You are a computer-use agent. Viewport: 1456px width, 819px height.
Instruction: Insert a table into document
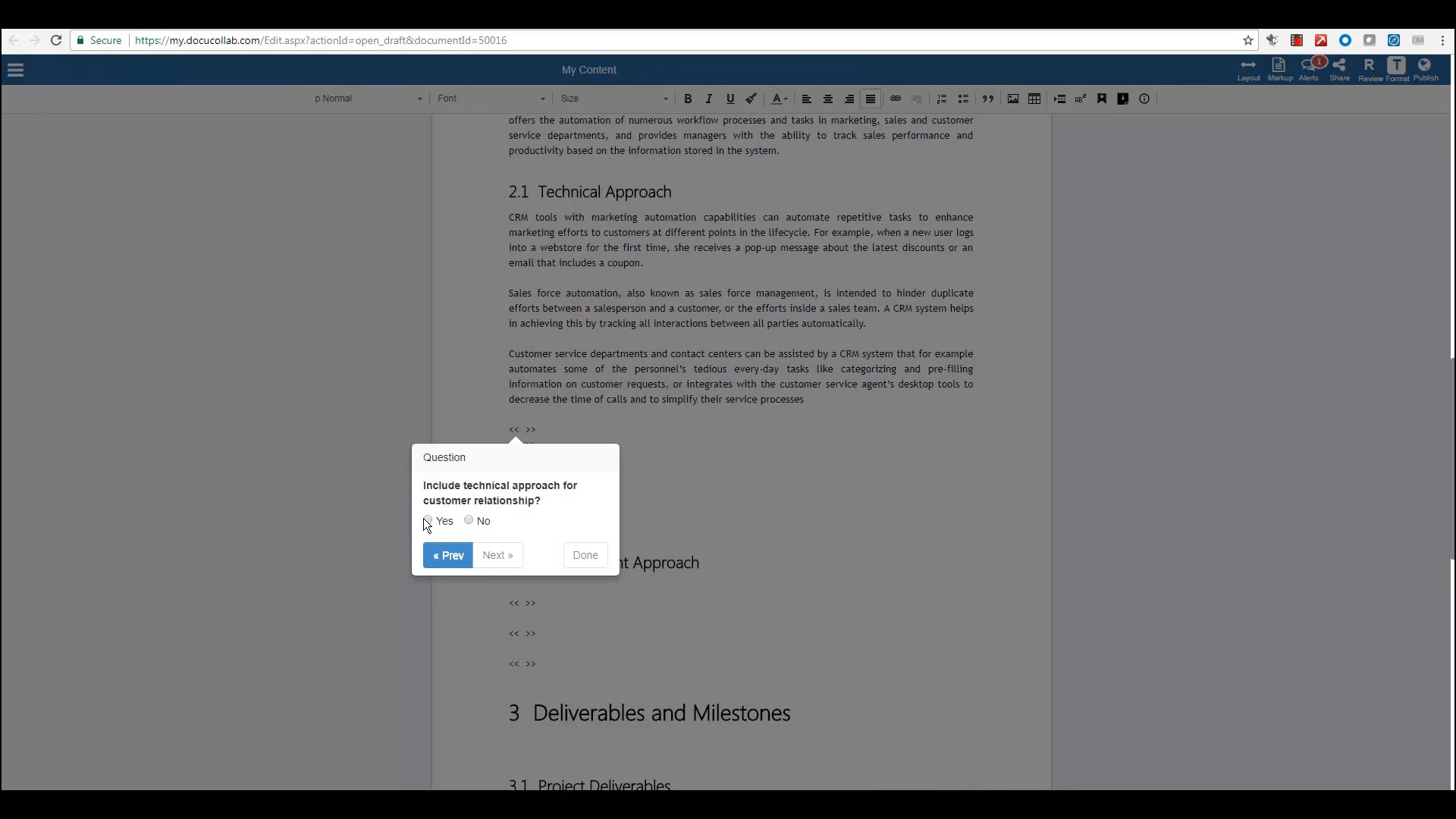click(x=1034, y=99)
